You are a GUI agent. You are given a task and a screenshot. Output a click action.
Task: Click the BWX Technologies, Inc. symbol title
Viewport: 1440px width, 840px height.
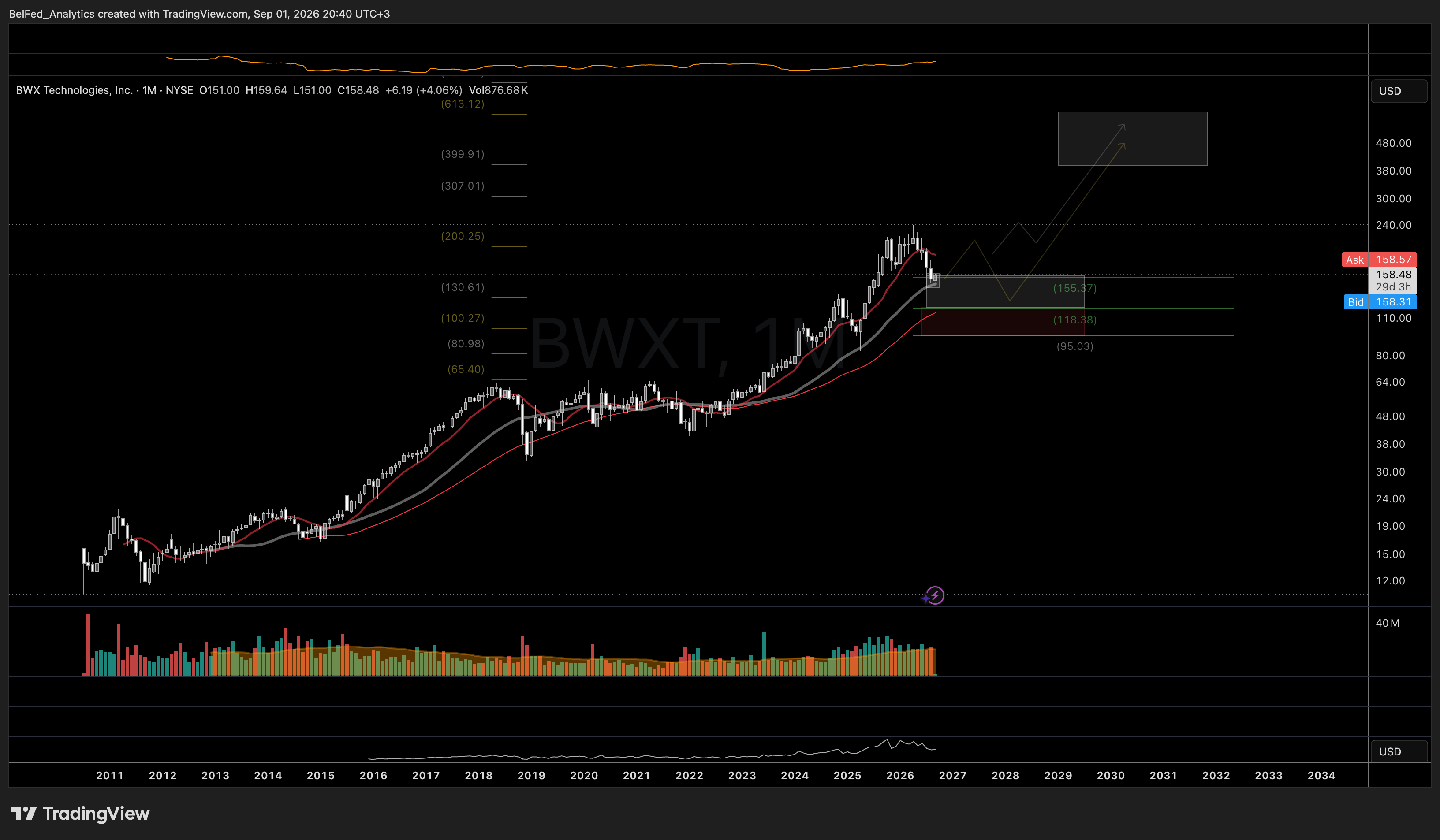74,90
